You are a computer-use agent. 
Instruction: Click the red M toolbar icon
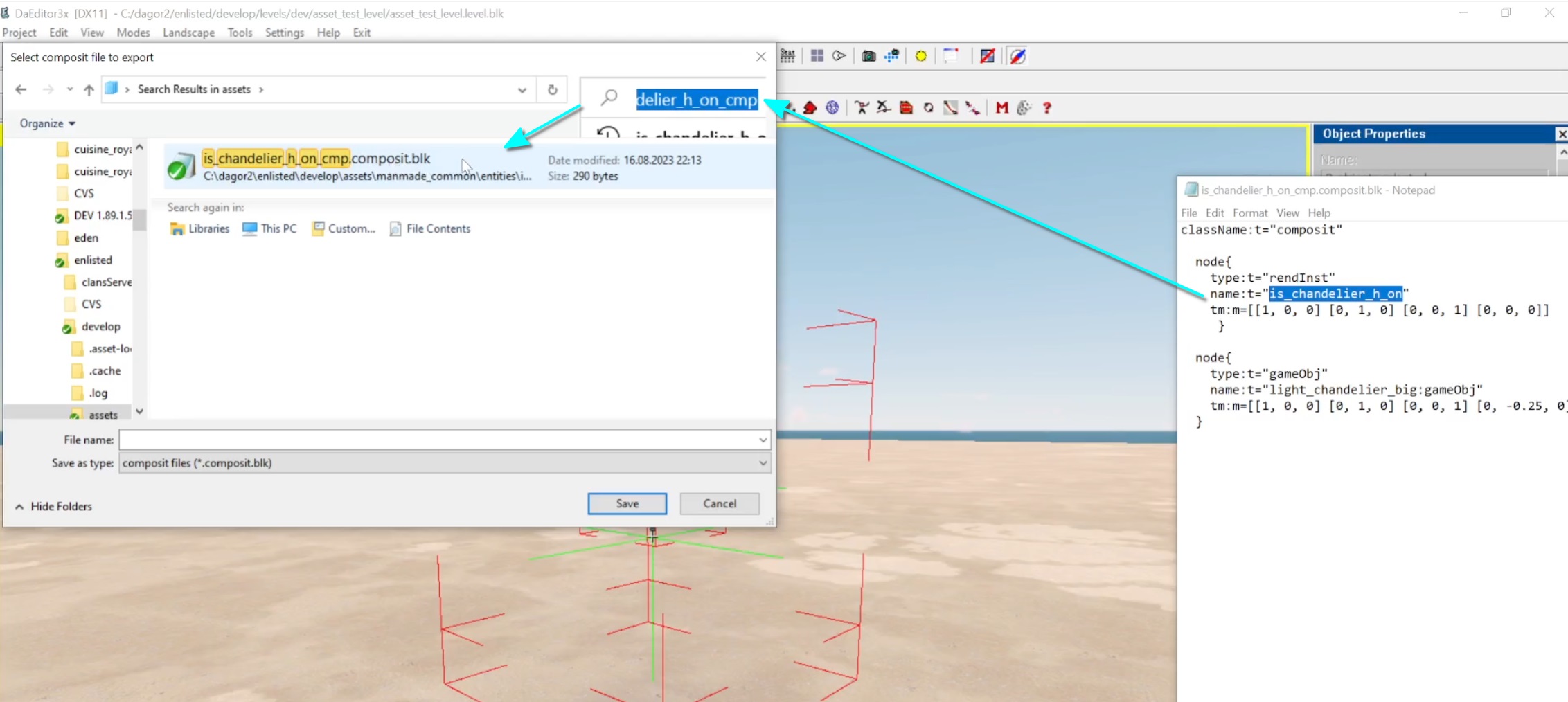pos(1001,108)
